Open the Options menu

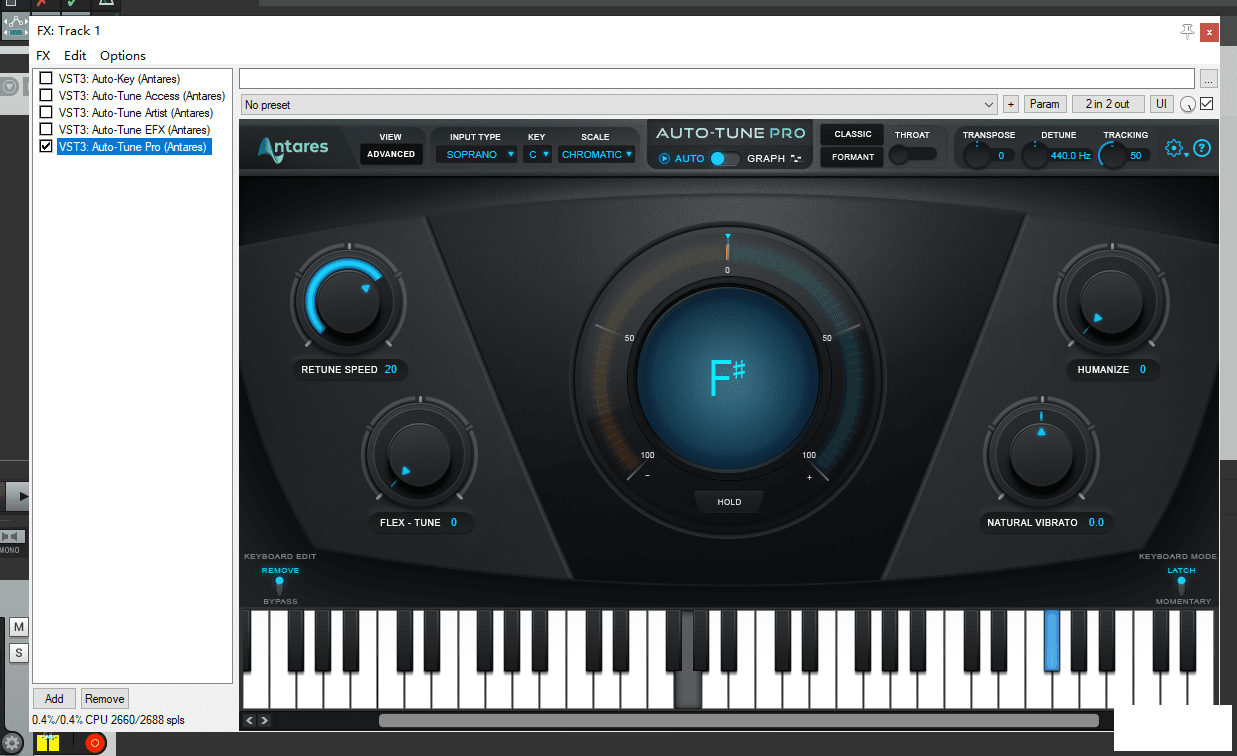coord(123,56)
